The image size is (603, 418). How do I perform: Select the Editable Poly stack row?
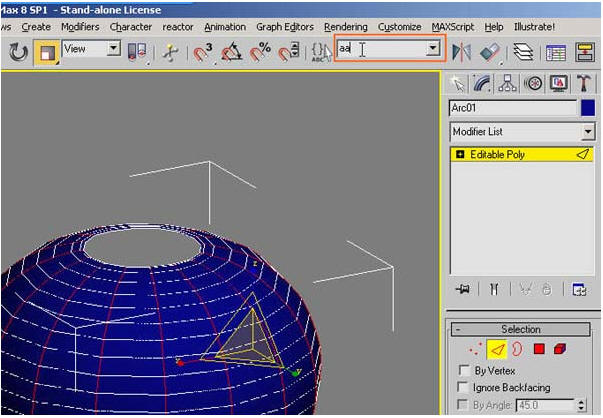coord(522,155)
